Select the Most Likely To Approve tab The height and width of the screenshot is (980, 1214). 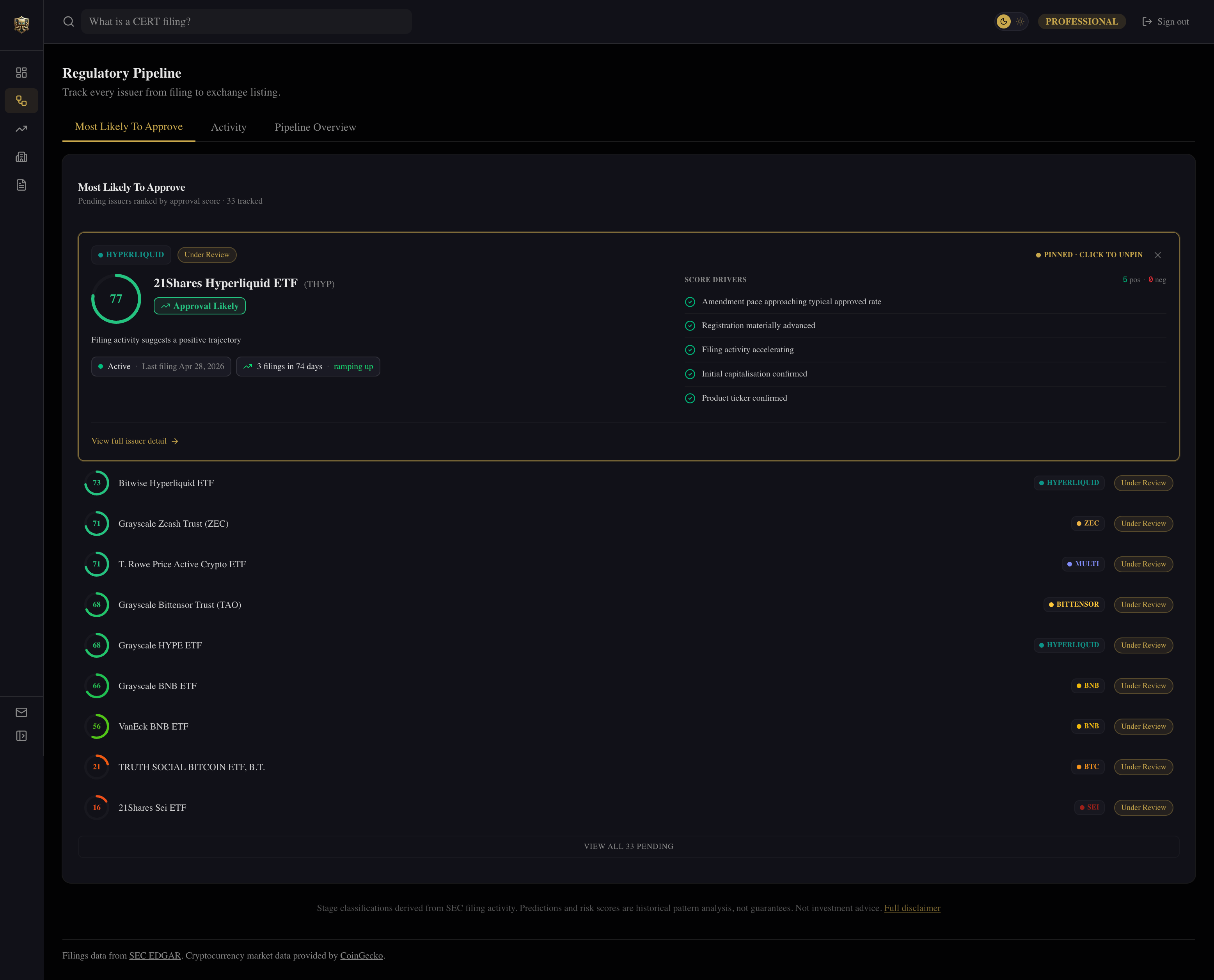click(x=129, y=126)
